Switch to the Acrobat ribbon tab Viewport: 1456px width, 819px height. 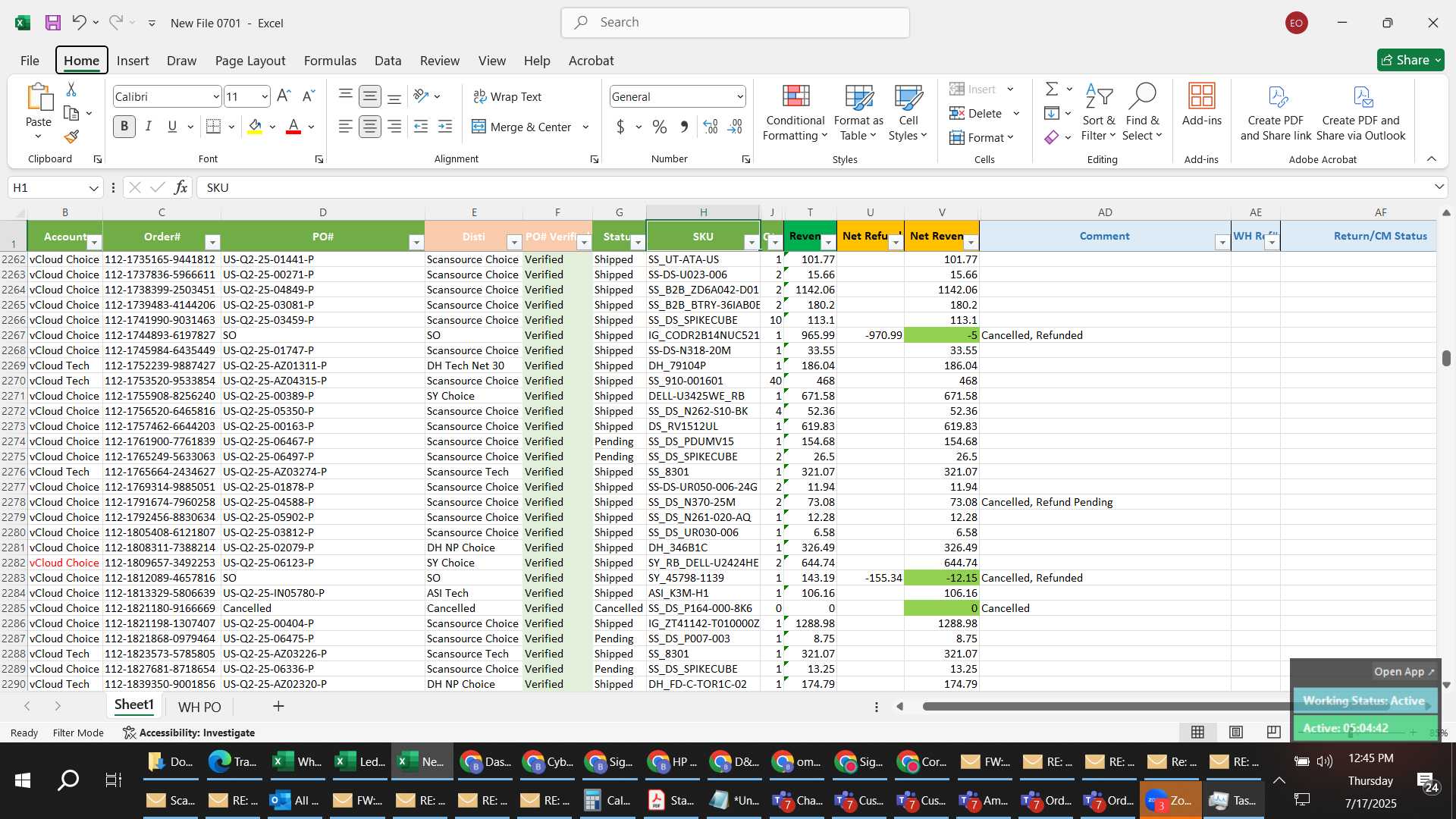[591, 61]
